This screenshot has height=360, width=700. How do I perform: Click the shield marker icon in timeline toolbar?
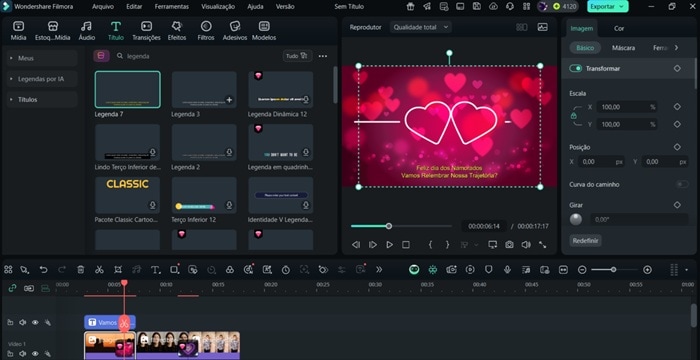click(x=488, y=269)
